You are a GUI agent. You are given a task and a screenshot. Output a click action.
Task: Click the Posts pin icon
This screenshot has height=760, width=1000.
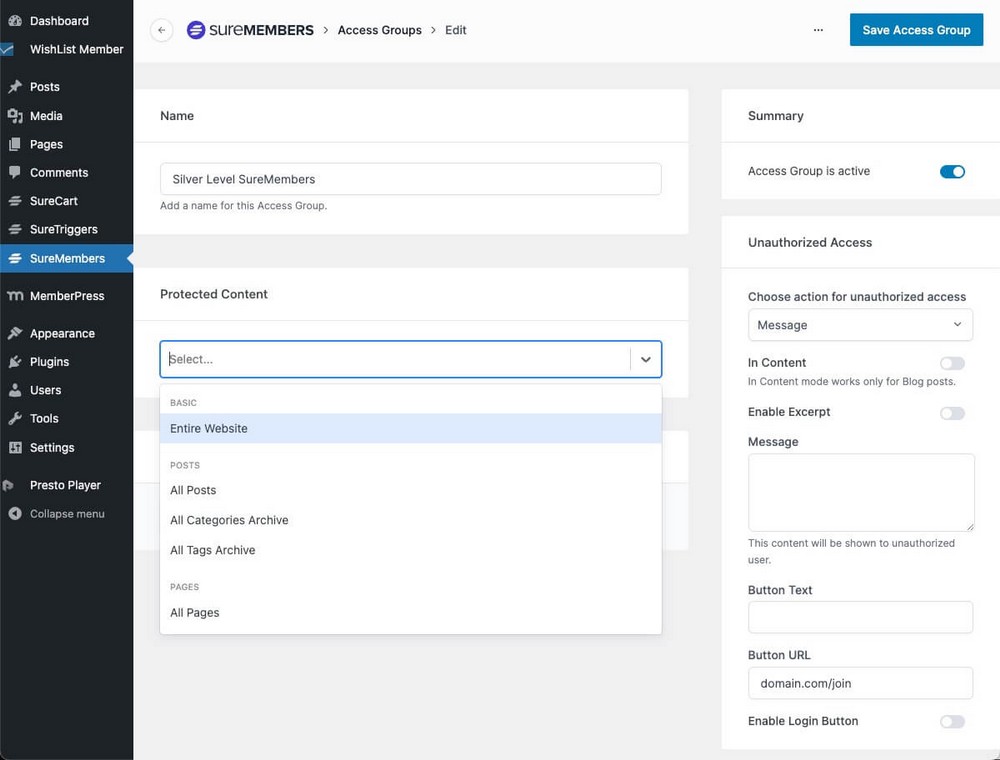coord(15,87)
